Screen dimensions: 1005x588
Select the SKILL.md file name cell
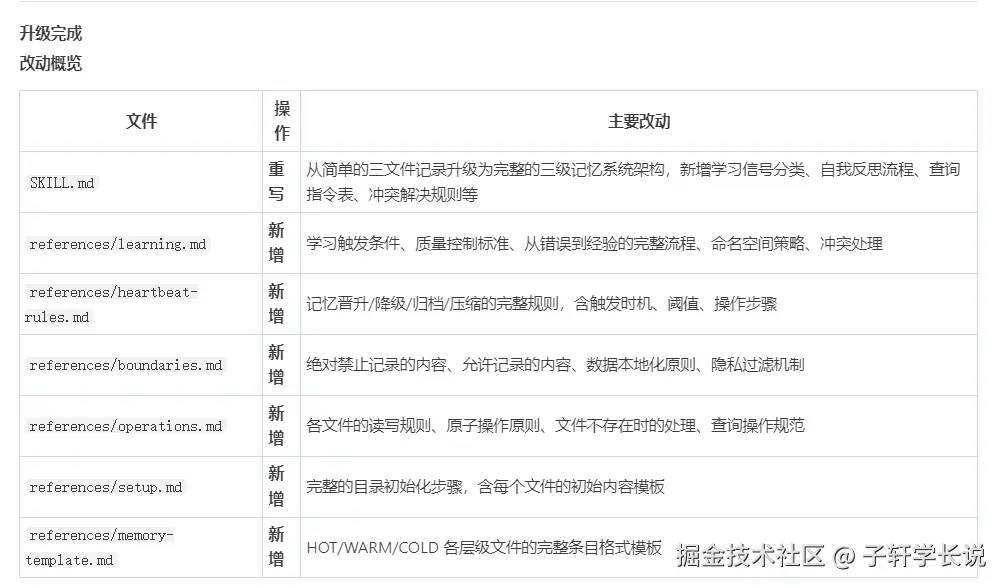(x=62, y=183)
